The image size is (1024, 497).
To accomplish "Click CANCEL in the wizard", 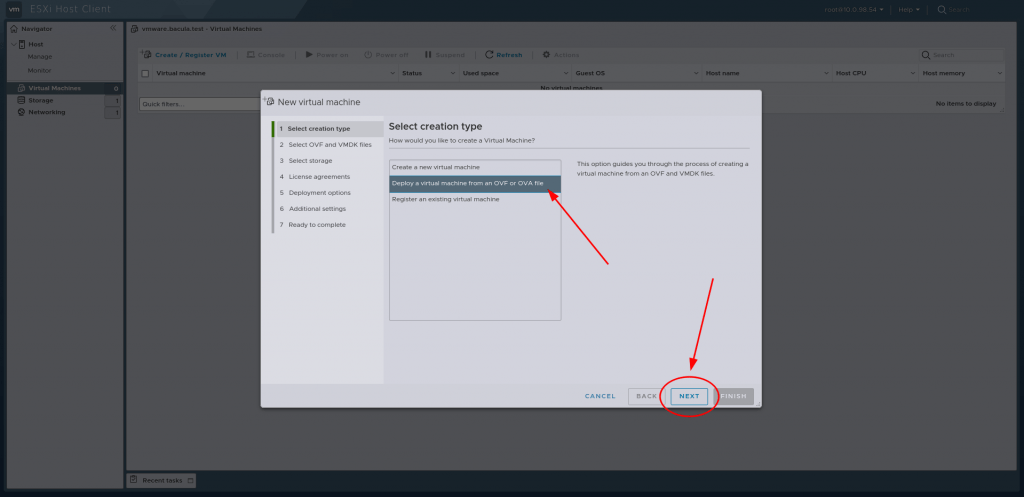I will tap(600, 396).
